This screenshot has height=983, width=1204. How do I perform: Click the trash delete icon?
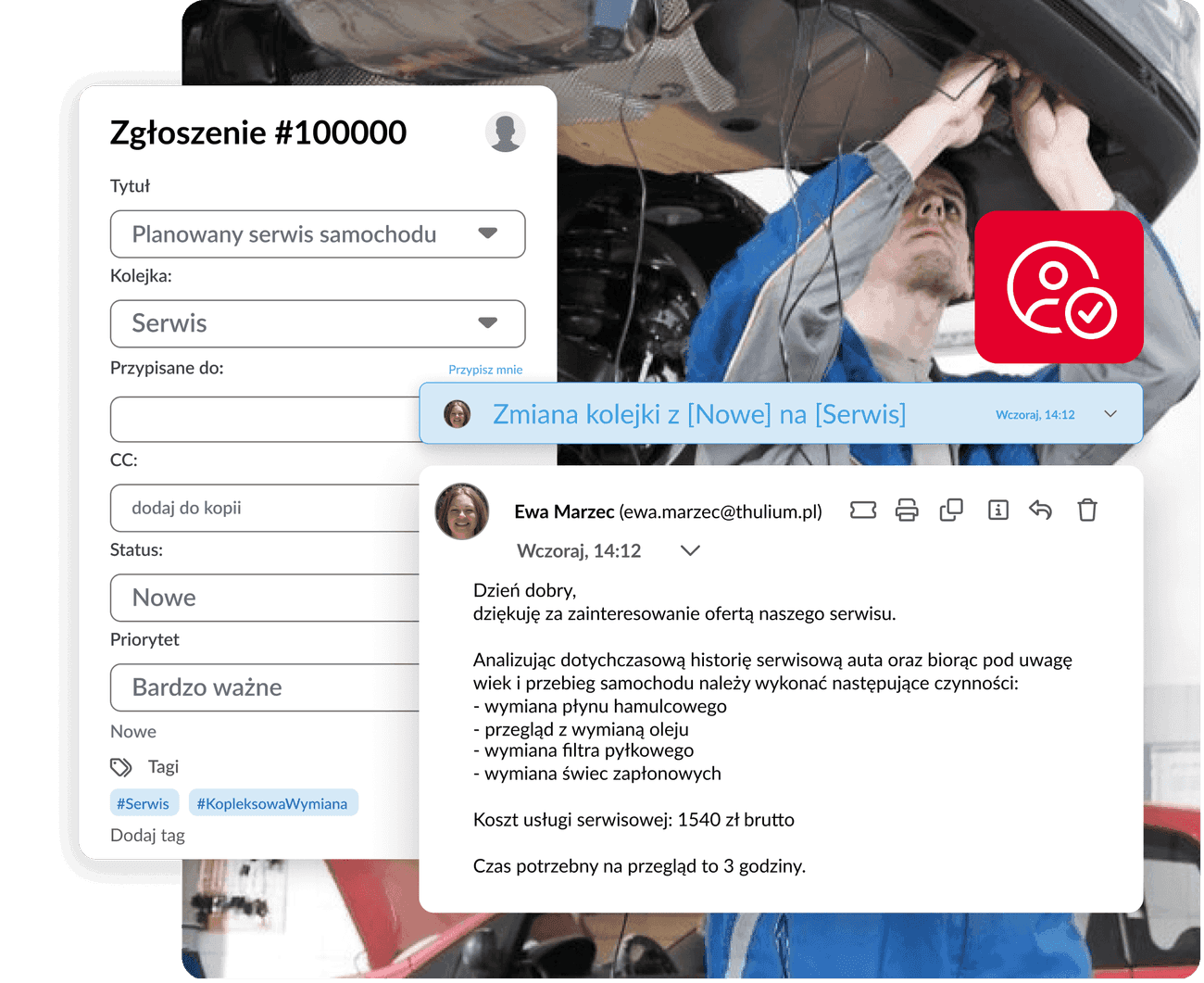pyautogui.click(x=1087, y=510)
